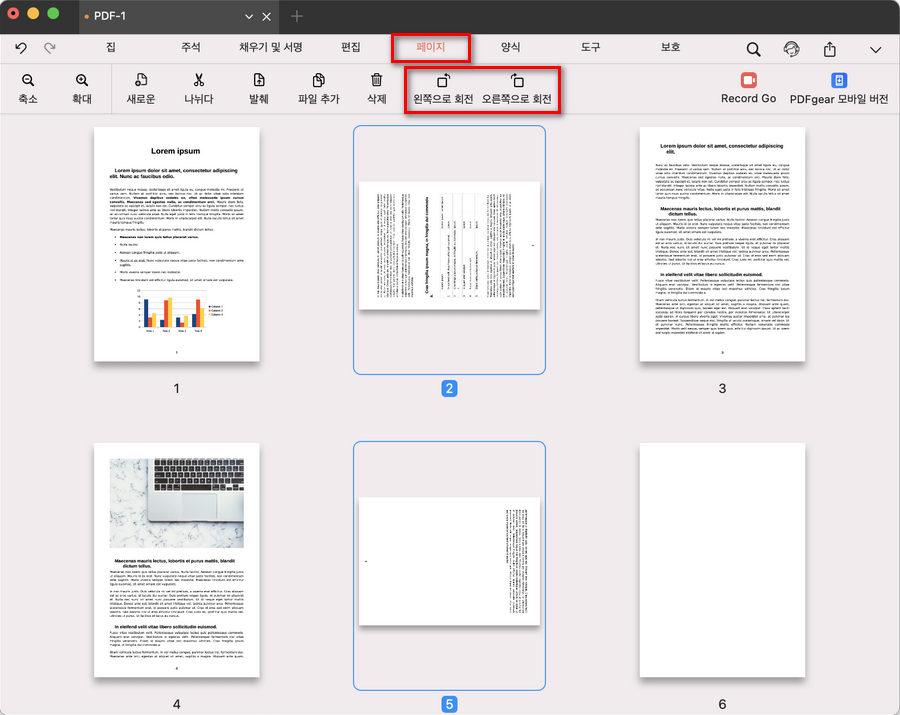The width and height of the screenshot is (900, 715).
Task: Rotate pages left with 왼쪽으로 회전
Action: click(443, 81)
